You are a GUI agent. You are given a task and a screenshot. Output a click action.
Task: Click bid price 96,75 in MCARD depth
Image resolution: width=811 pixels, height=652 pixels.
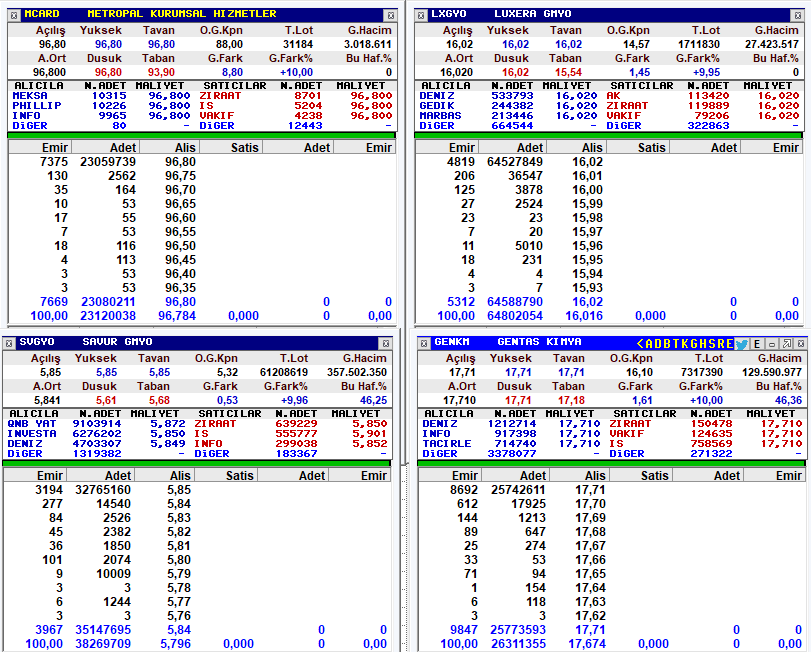(x=181, y=176)
